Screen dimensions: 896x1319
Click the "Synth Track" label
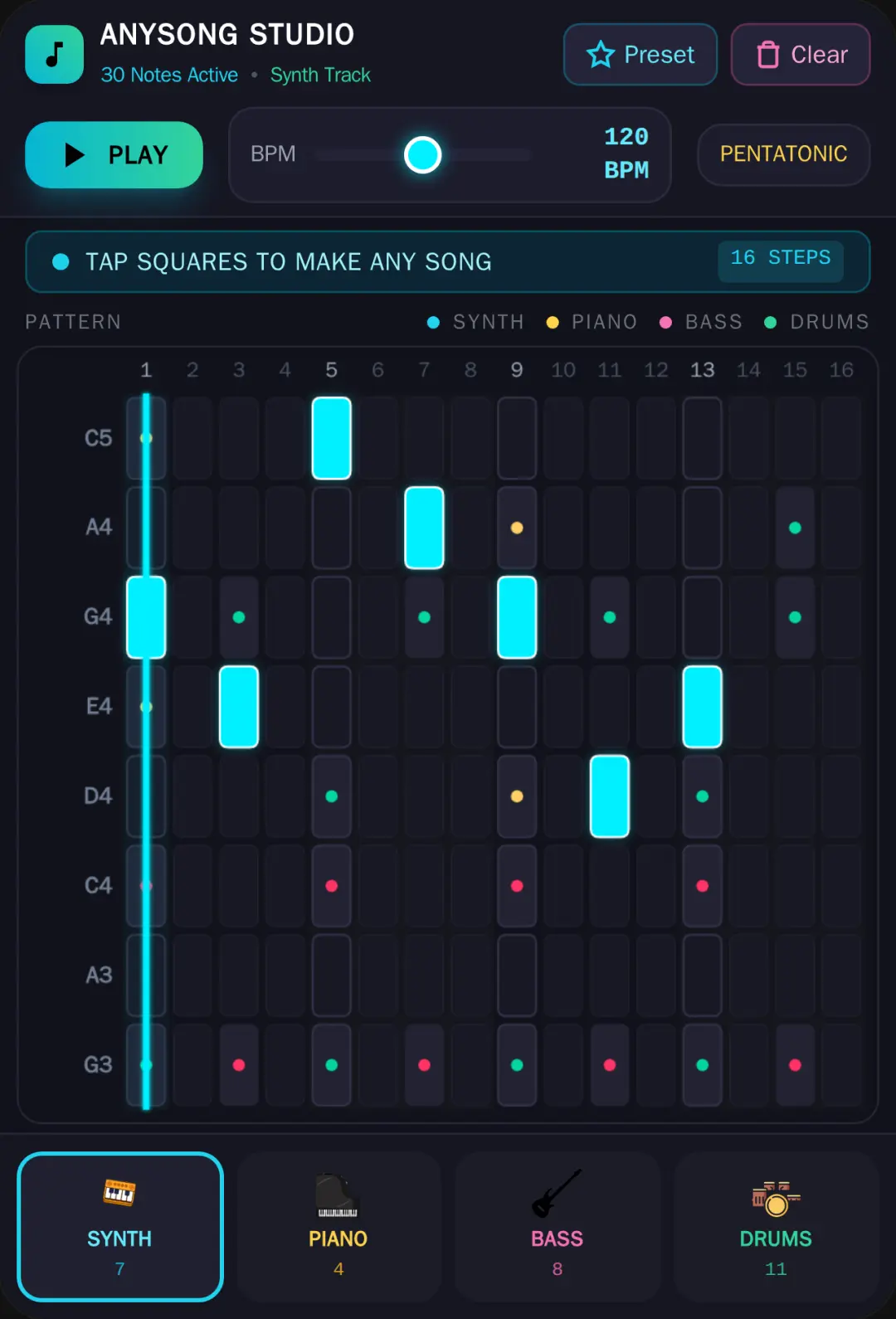[320, 75]
